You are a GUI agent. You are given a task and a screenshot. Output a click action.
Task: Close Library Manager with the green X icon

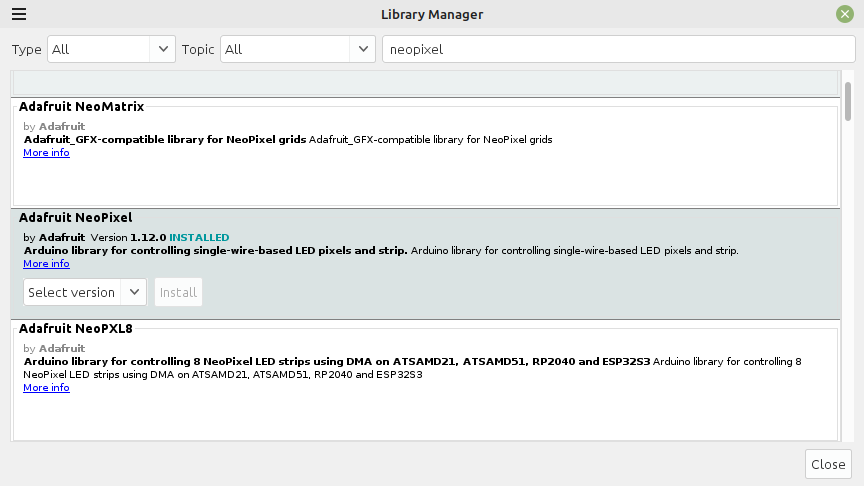844,14
